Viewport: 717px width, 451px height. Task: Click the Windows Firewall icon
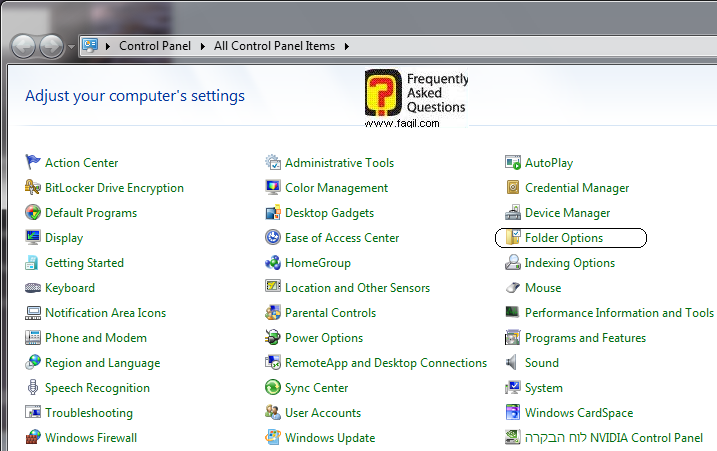33,438
